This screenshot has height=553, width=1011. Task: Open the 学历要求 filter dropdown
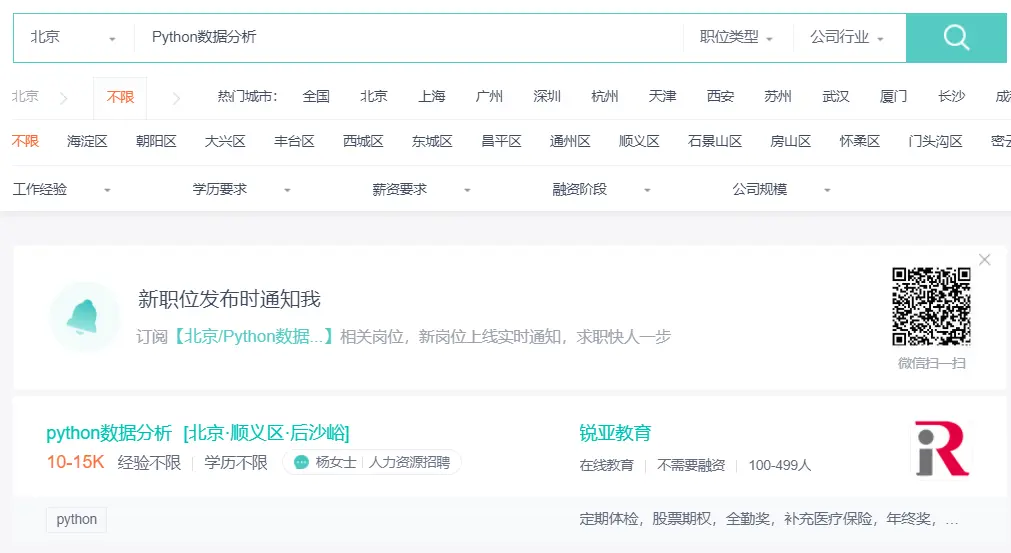pyautogui.click(x=242, y=189)
